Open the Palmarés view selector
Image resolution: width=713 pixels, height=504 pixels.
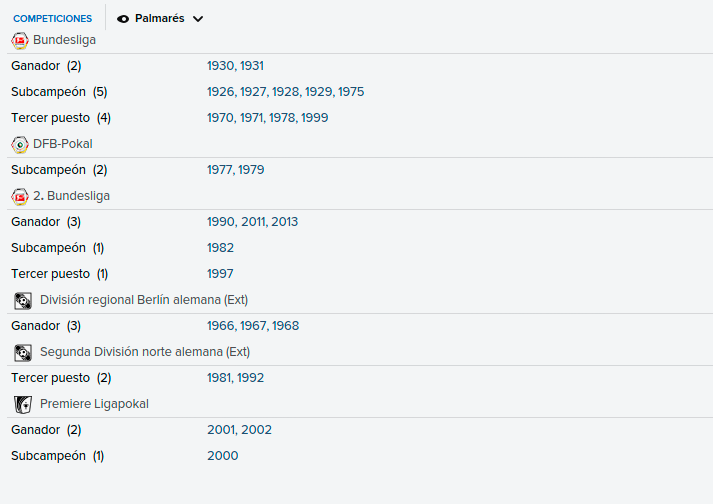coord(160,19)
